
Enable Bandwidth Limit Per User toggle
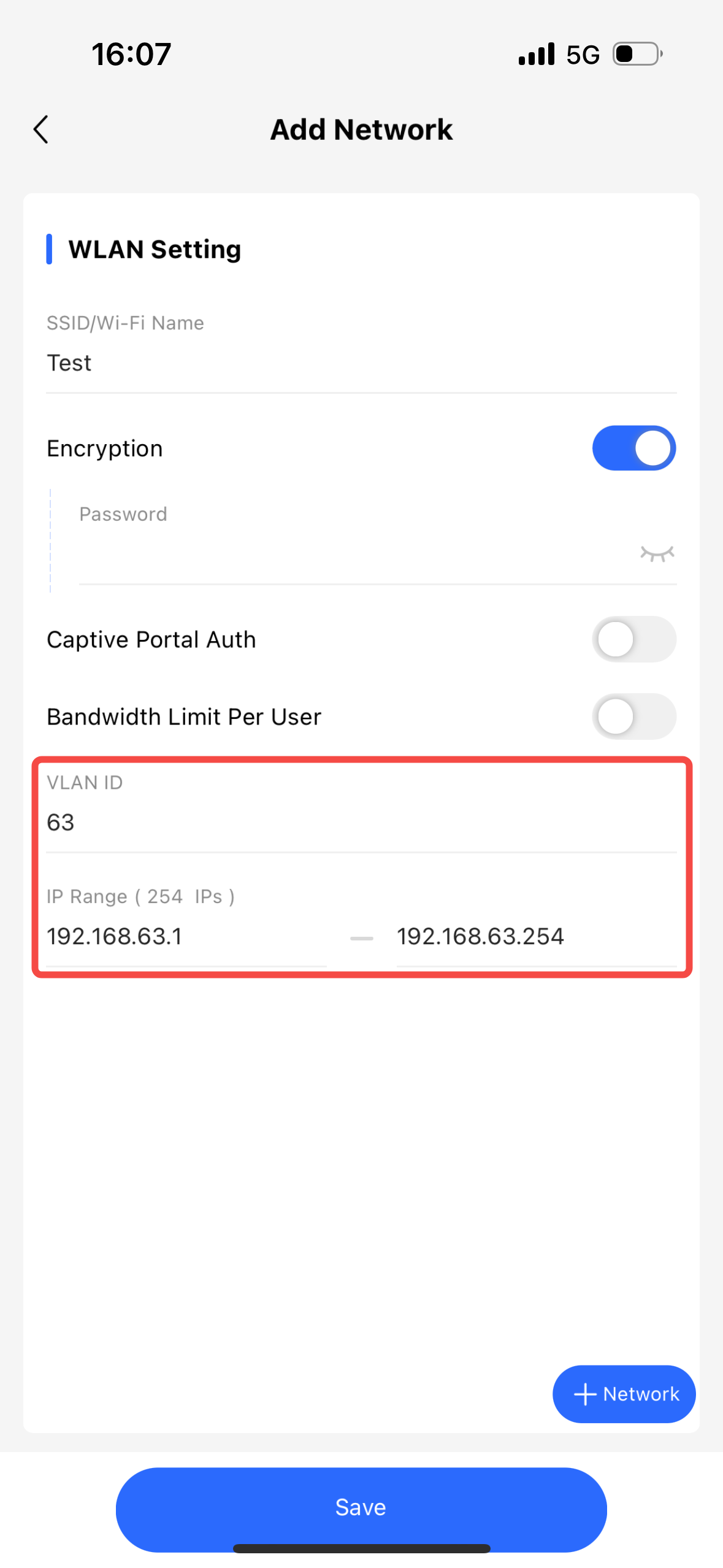[x=633, y=716]
